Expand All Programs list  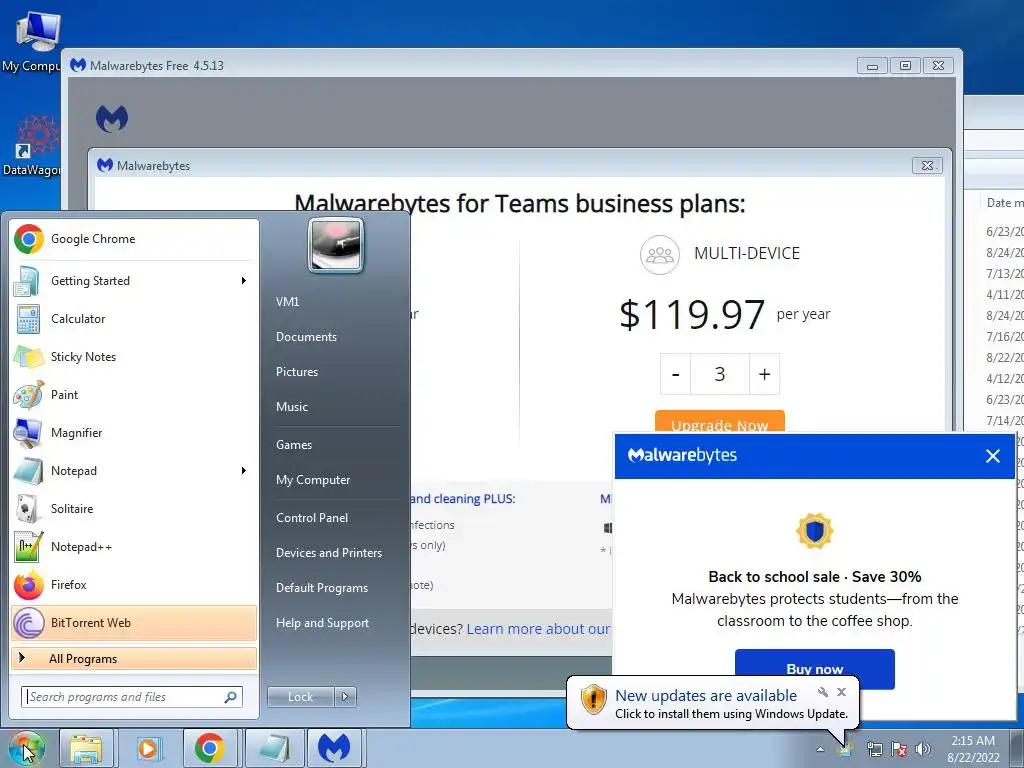(x=134, y=658)
